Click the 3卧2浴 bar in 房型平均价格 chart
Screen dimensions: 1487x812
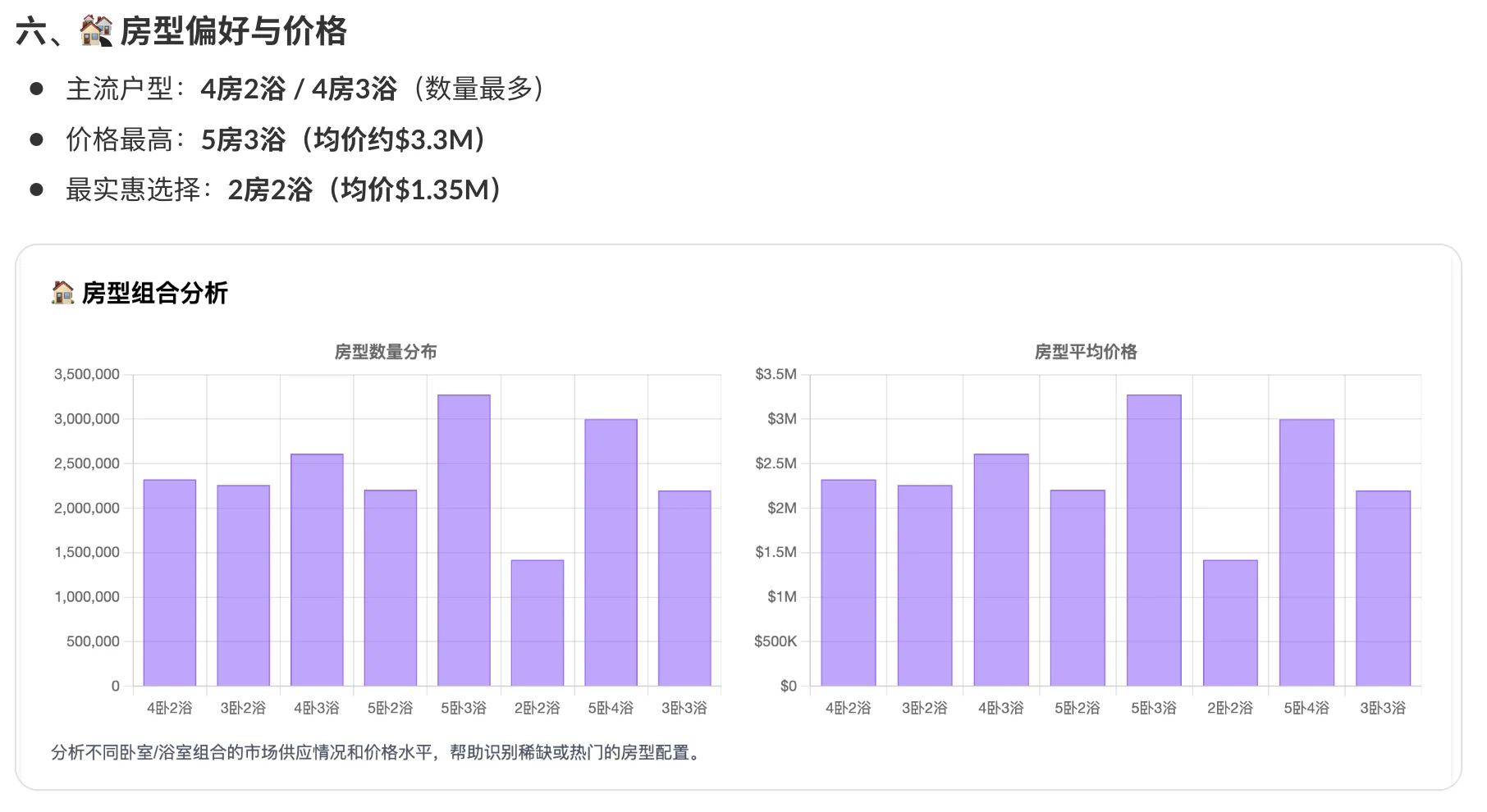925,586
